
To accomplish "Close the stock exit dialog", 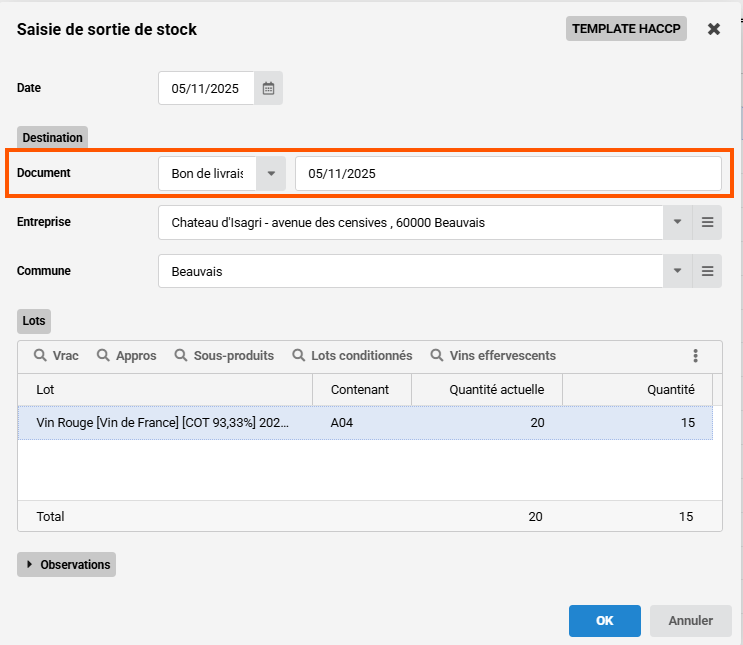I will [714, 29].
